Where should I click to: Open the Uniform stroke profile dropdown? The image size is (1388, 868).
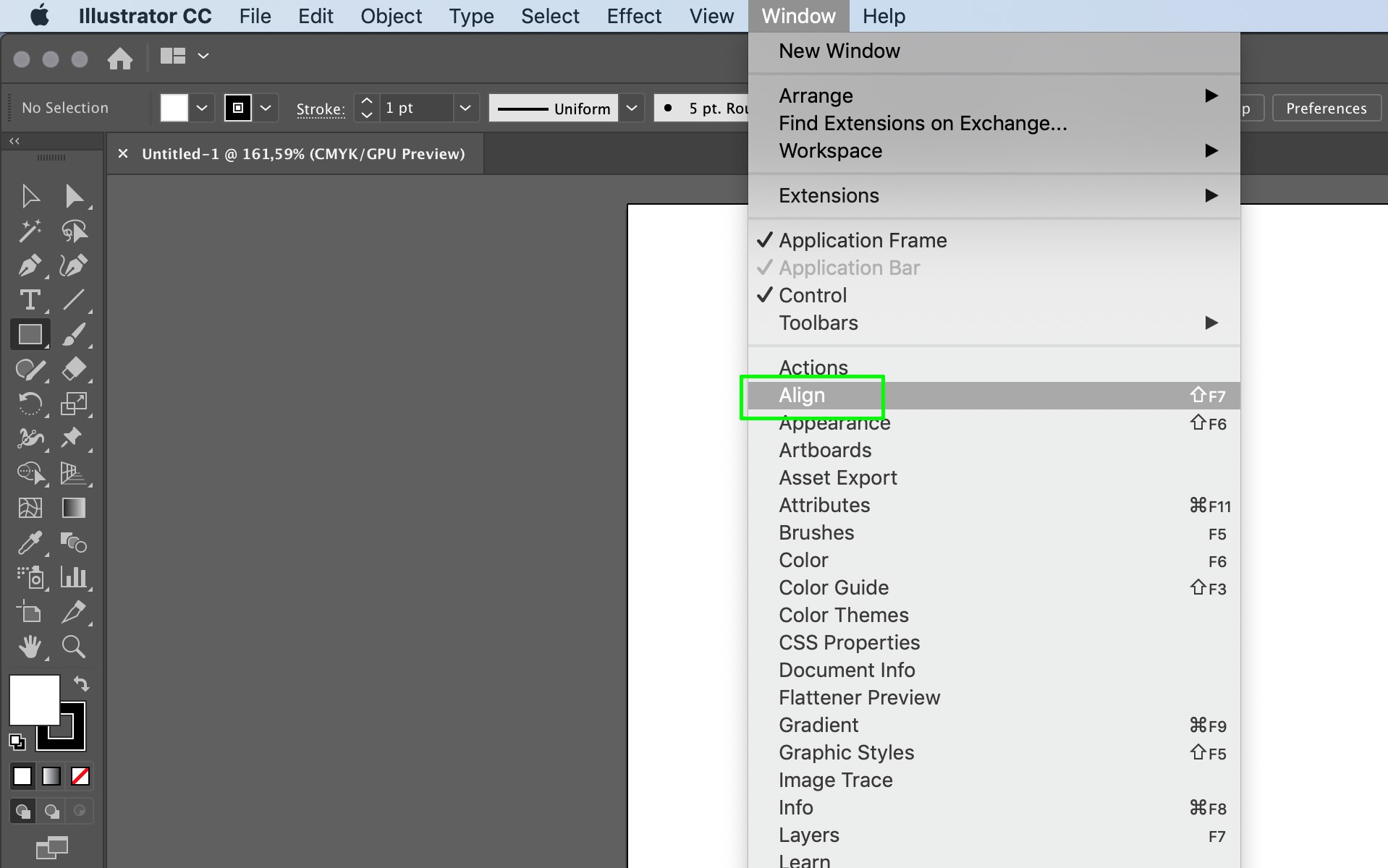coord(632,108)
